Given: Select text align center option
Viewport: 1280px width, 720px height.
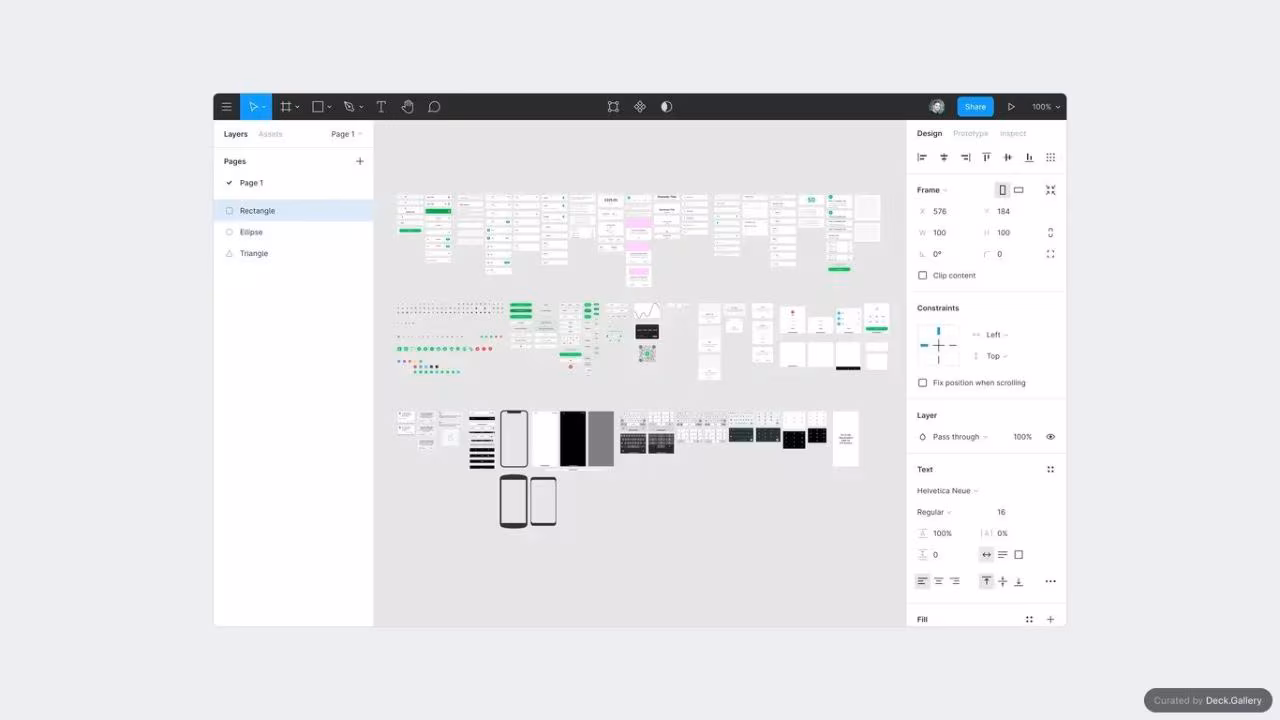Looking at the screenshot, I should pos(938,581).
